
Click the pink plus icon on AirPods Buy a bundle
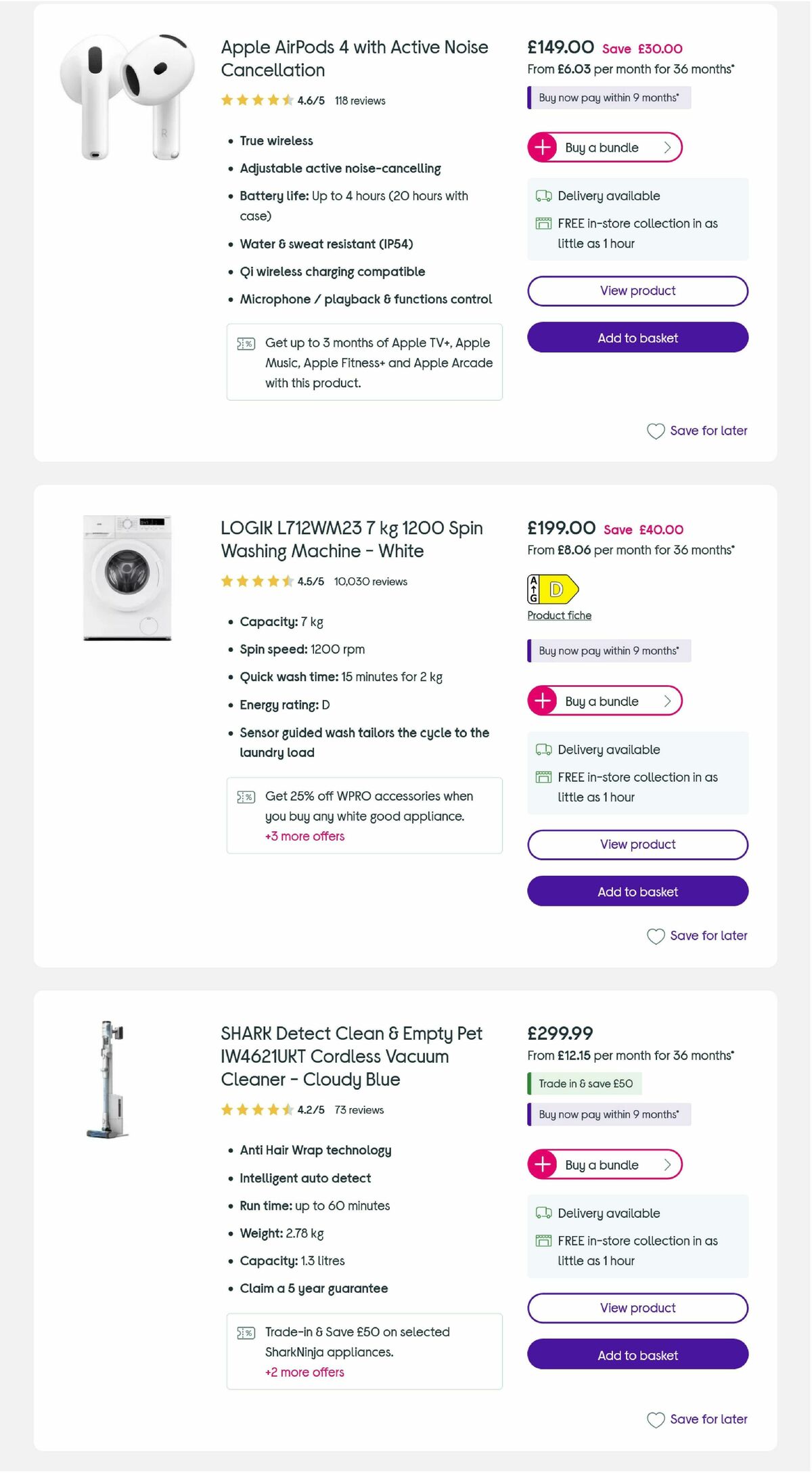tap(542, 147)
